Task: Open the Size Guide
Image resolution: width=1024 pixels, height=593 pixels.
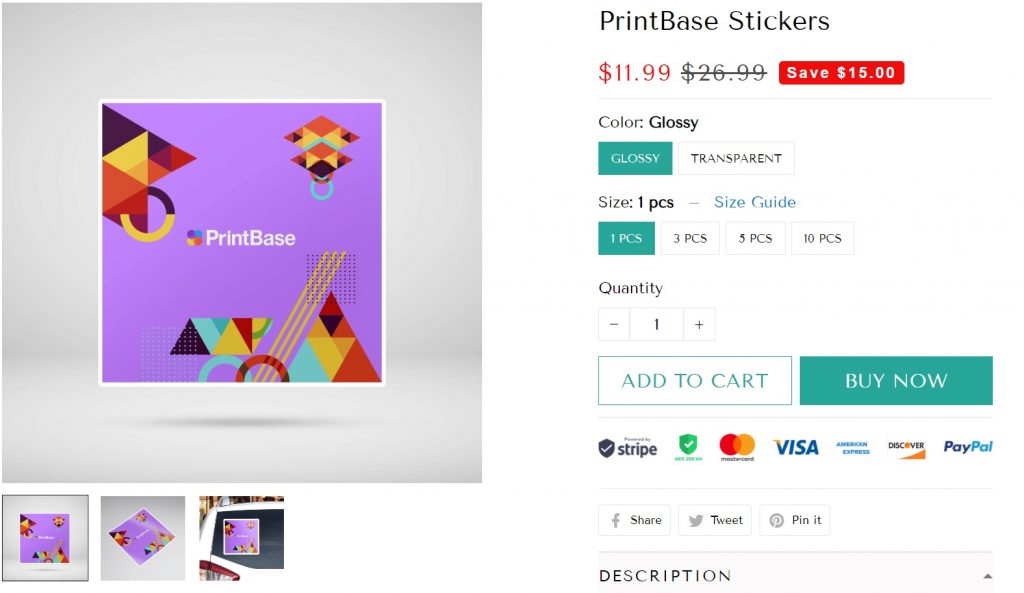Action: click(x=755, y=202)
